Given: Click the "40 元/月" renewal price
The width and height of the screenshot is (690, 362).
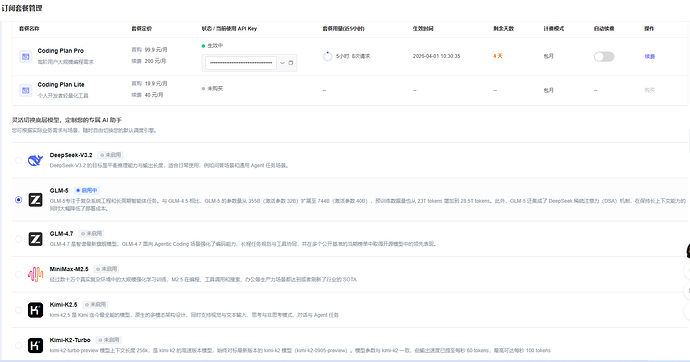Looking at the screenshot, I should (x=154, y=95).
